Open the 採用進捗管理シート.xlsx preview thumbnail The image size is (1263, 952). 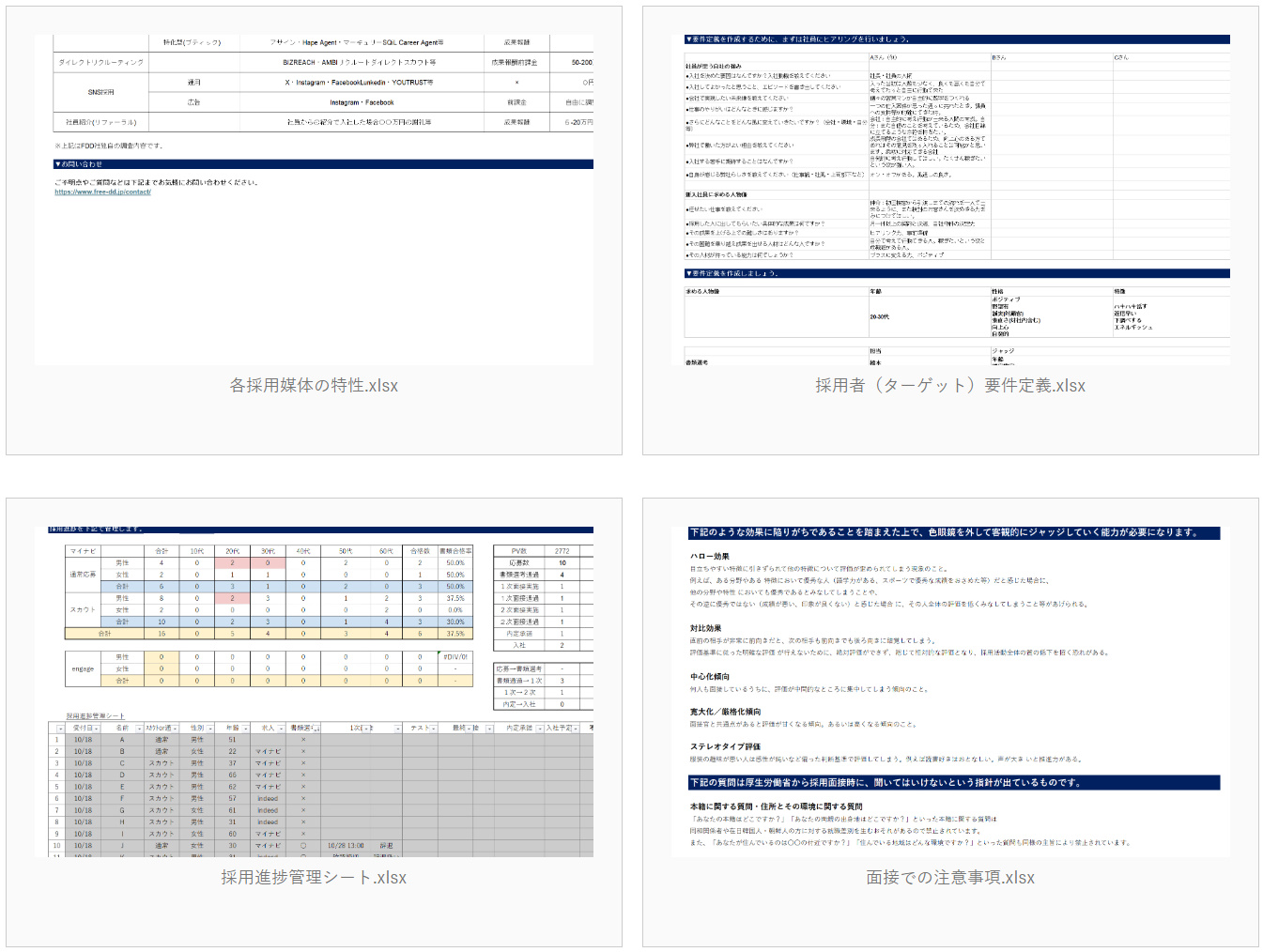314,692
